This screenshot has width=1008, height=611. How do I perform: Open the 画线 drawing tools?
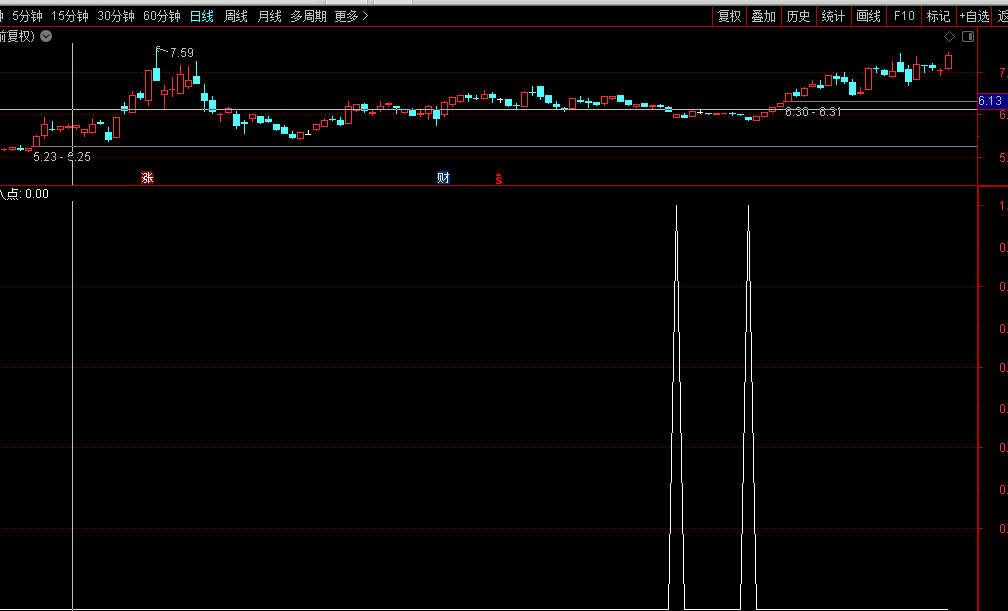pos(868,16)
